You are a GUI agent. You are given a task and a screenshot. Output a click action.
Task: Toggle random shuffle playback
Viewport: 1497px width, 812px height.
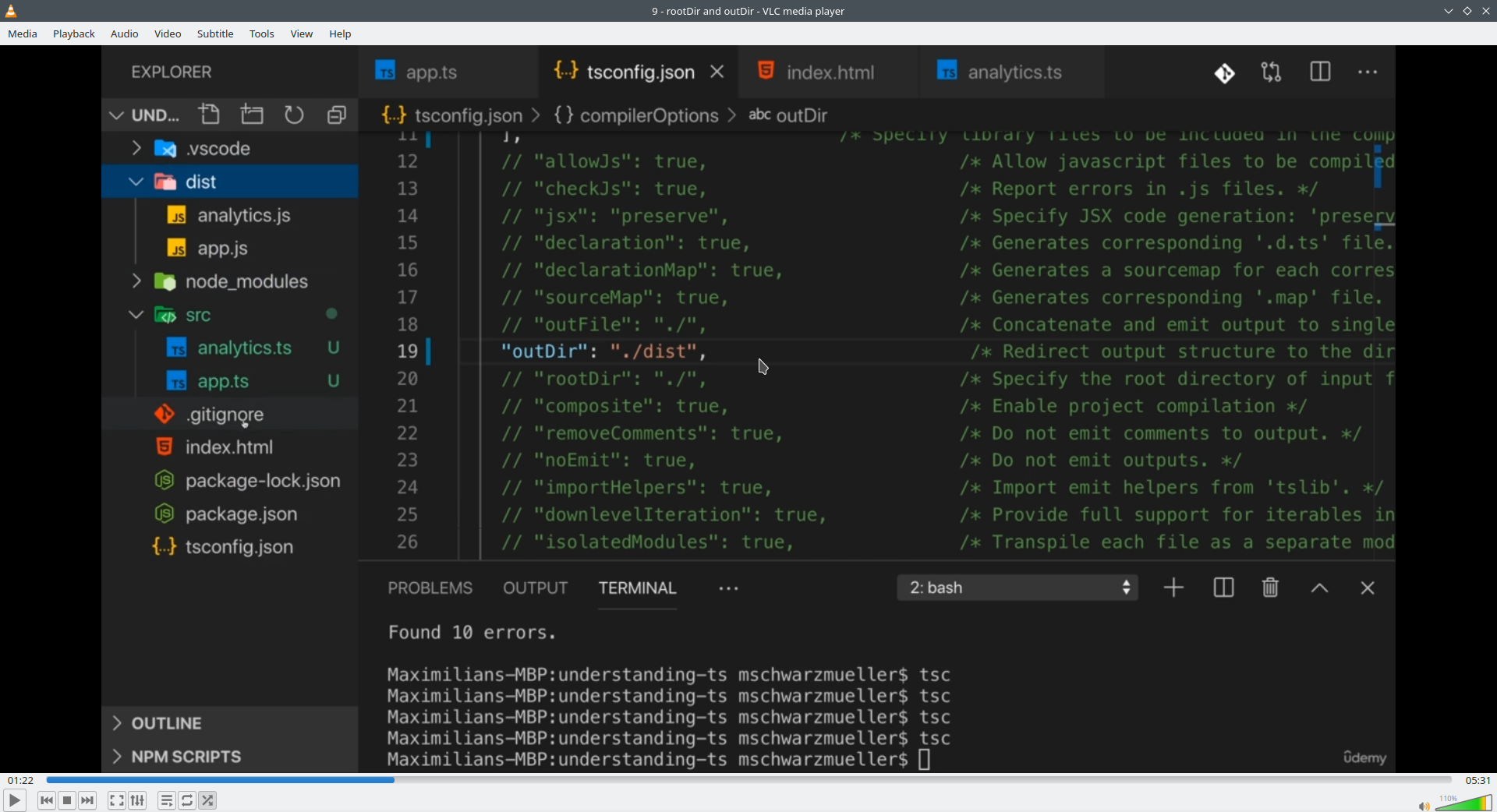208,800
